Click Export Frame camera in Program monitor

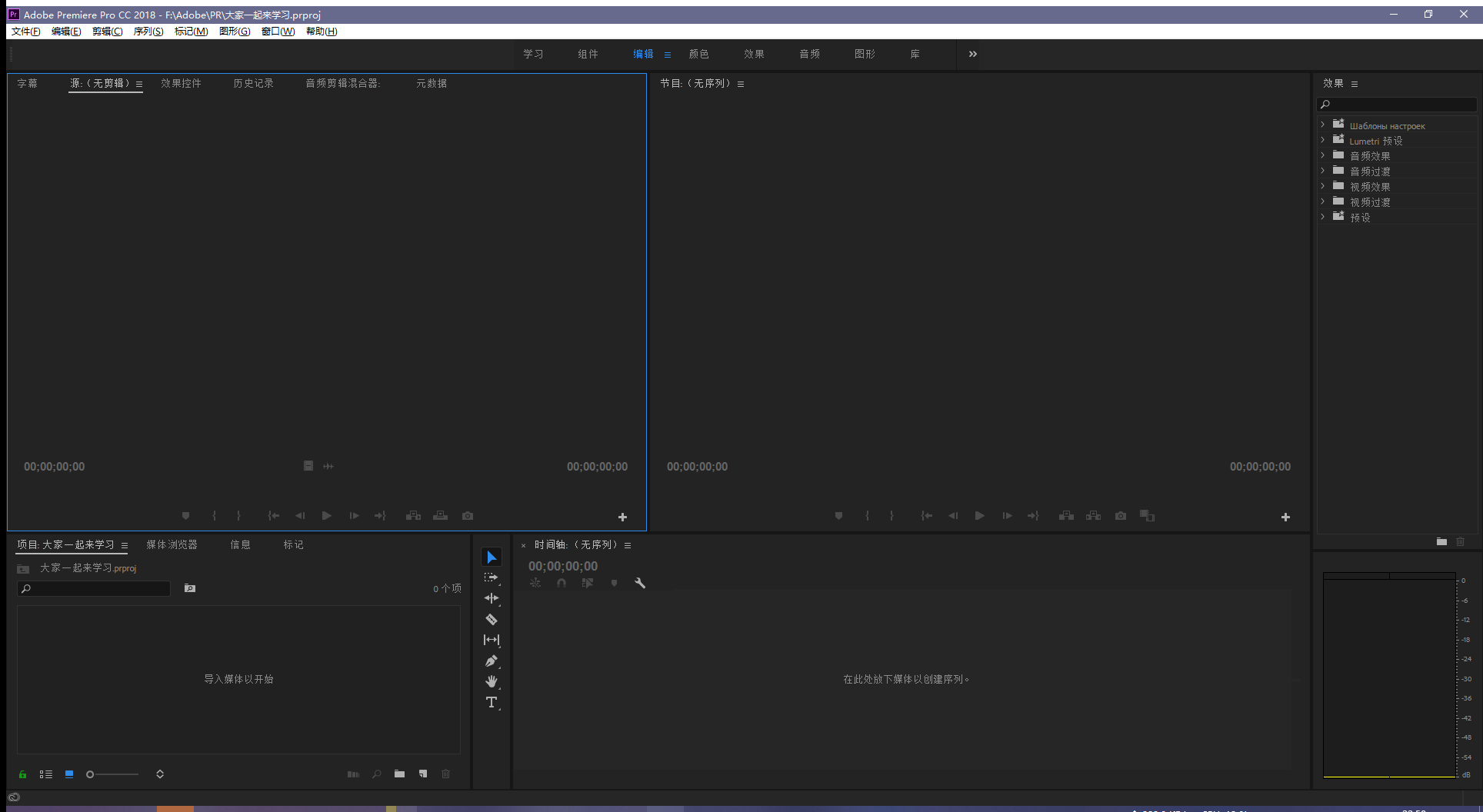(1121, 516)
